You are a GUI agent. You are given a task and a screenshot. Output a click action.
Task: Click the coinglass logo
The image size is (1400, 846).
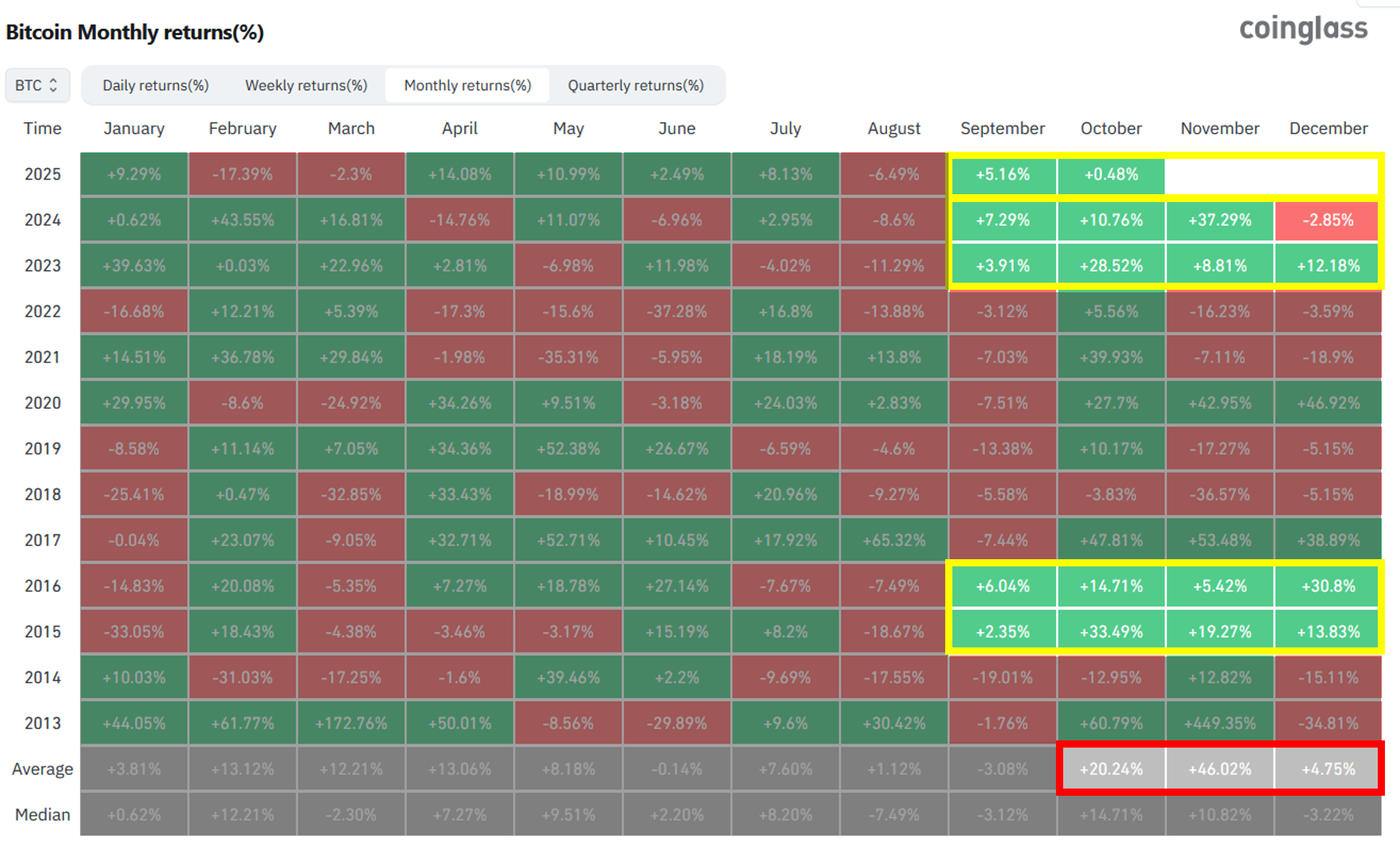tap(1303, 28)
